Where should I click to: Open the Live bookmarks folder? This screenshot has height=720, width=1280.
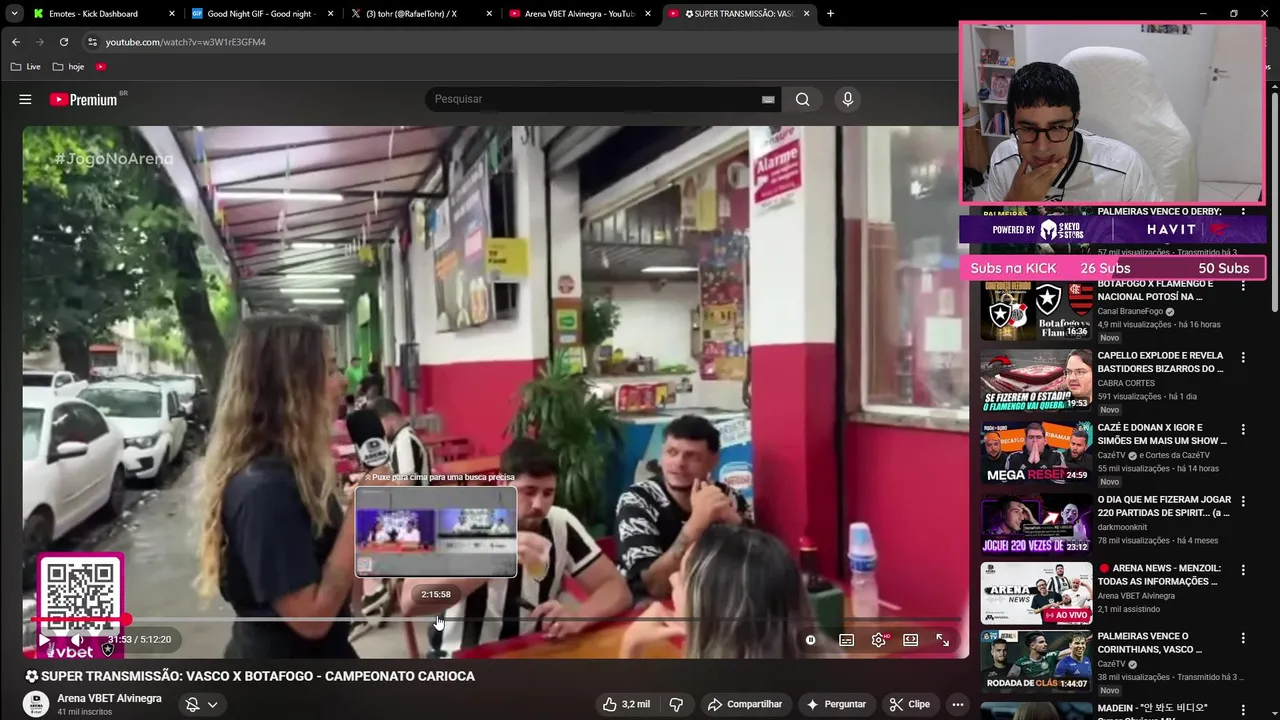click(x=26, y=67)
